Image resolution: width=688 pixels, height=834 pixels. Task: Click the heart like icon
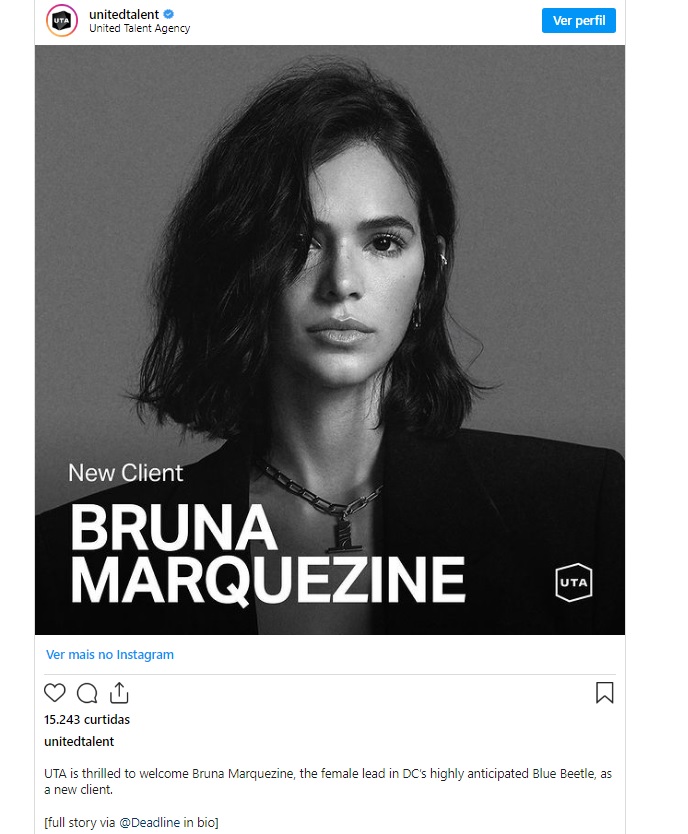[x=54, y=693]
